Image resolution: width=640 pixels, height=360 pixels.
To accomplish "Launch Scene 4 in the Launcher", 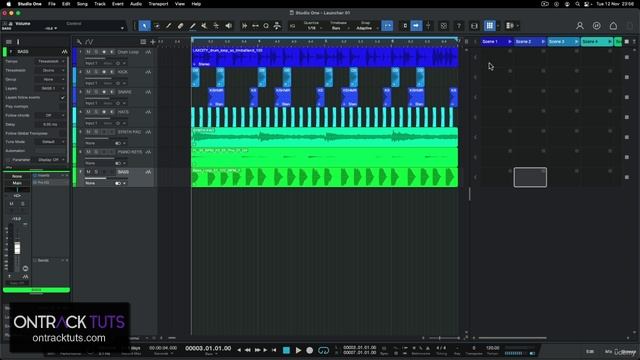I will (610, 42).
